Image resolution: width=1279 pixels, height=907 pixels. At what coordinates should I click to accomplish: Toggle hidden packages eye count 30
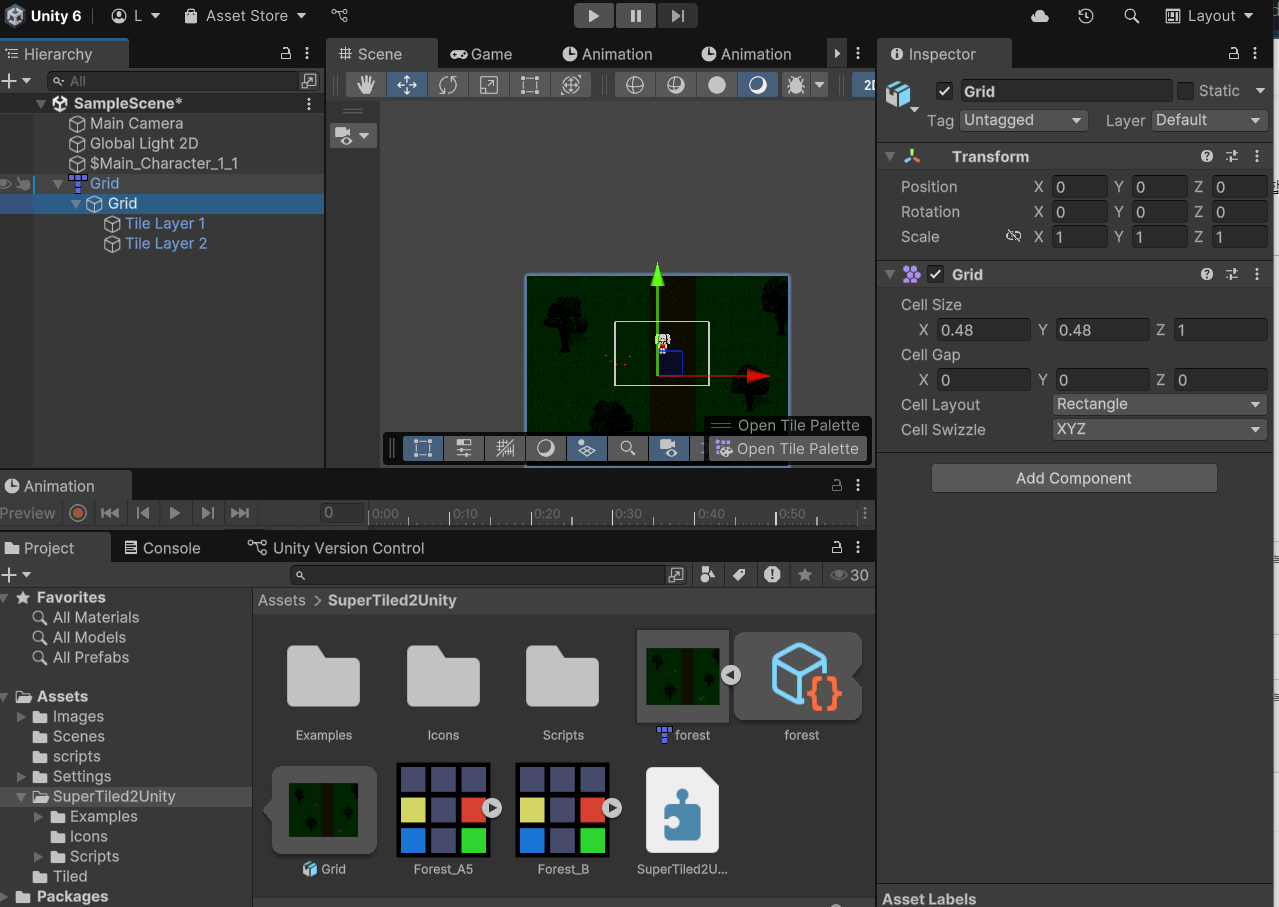(850, 575)
